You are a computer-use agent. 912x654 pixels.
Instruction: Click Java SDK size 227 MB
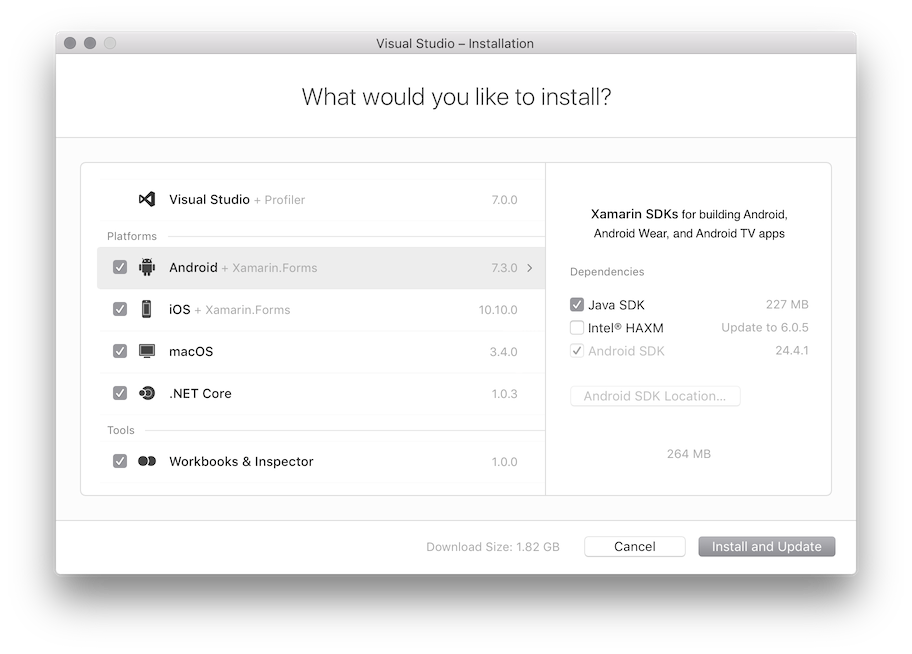click(787, 304)
